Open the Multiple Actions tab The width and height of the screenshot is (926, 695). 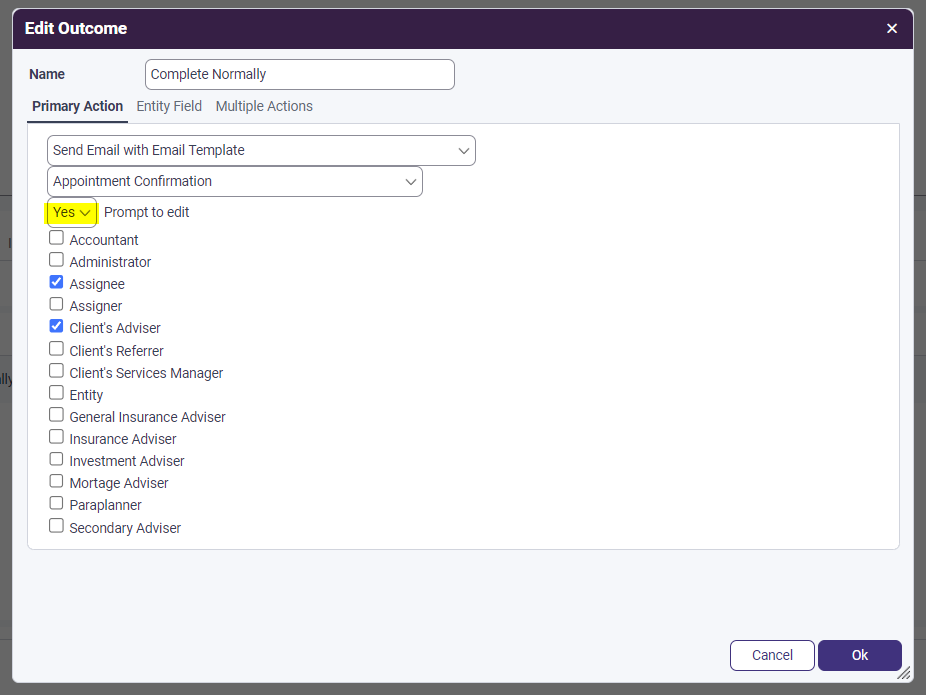pyautogui.click(x=264, y=106)
